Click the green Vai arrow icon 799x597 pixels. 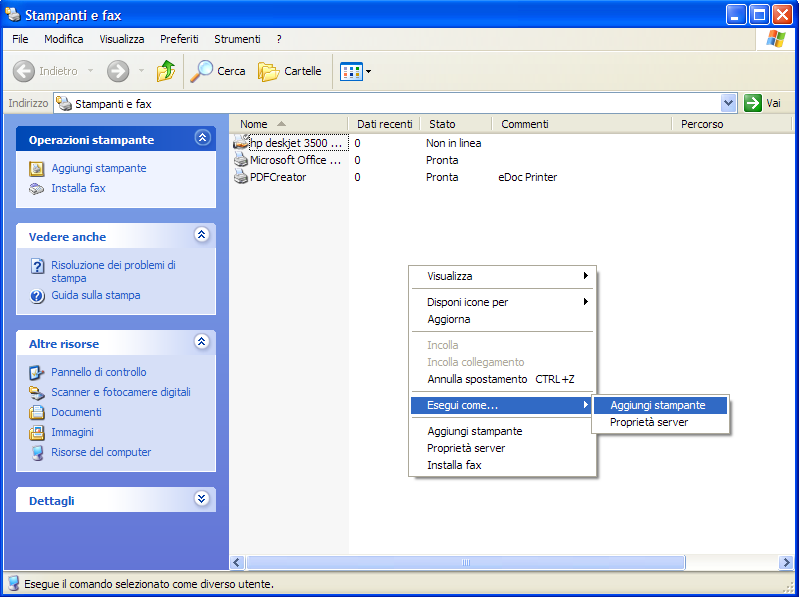click(x=753, y=103)
